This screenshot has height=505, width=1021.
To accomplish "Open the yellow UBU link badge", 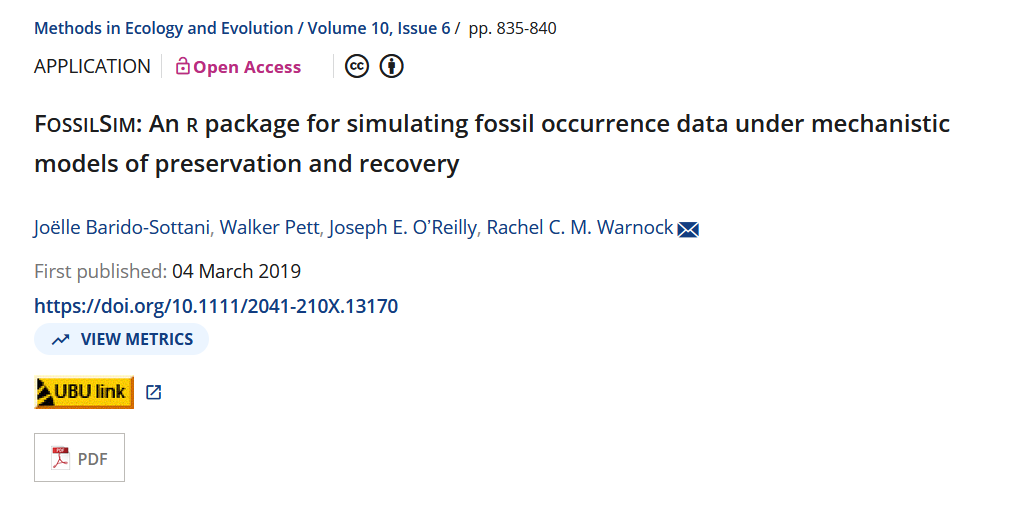I will pos(84,392).
